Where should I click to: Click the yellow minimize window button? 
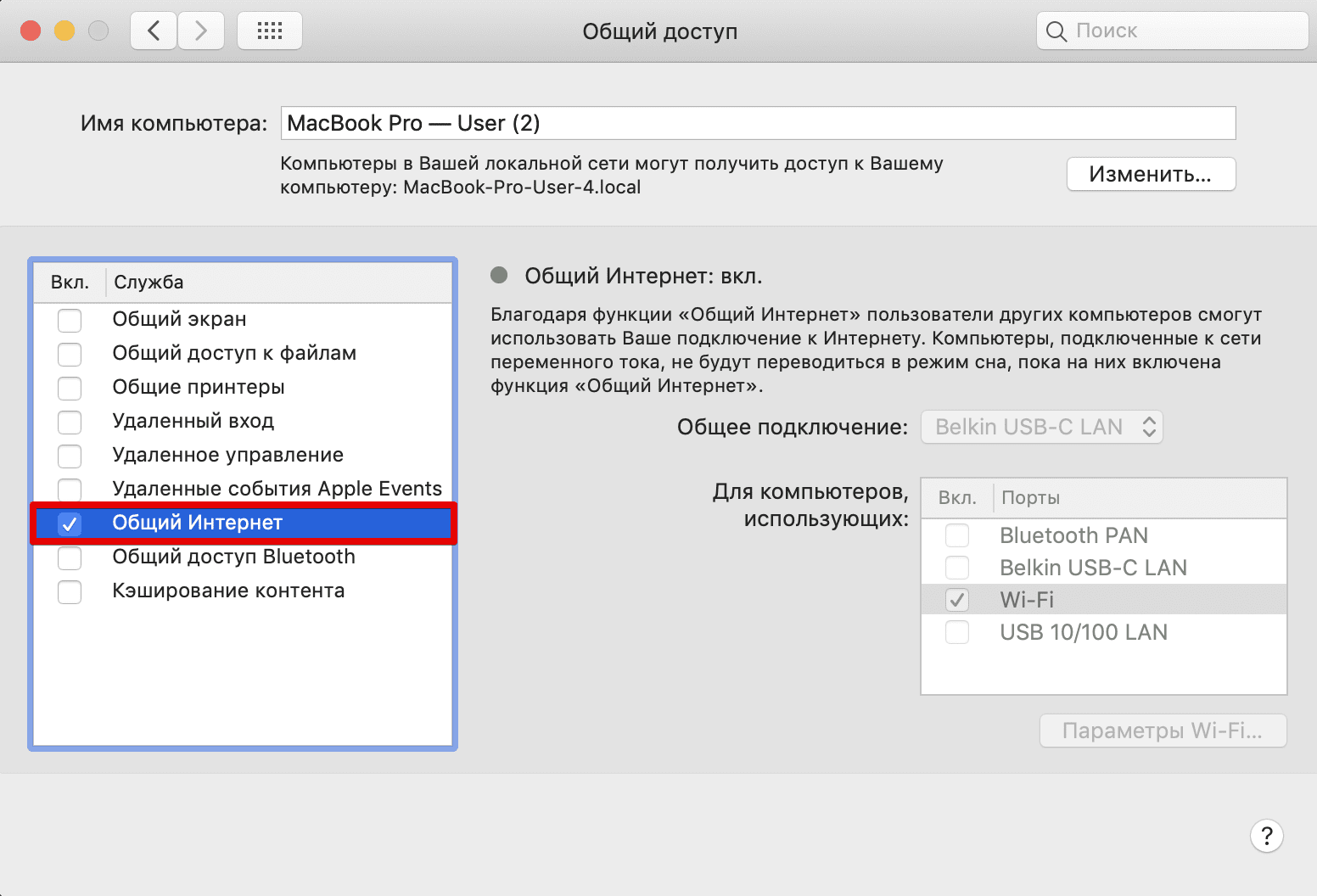[x=64, y=31]
